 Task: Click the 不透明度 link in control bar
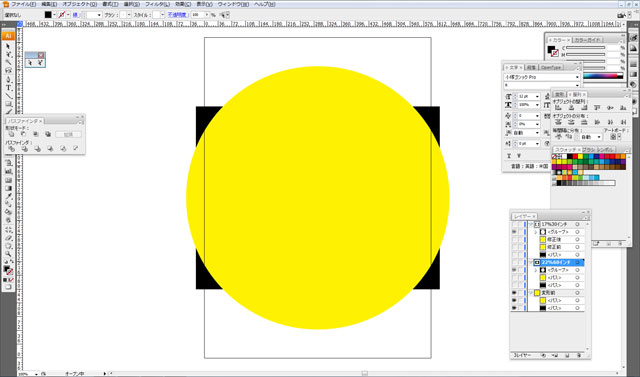pos(178,15)
